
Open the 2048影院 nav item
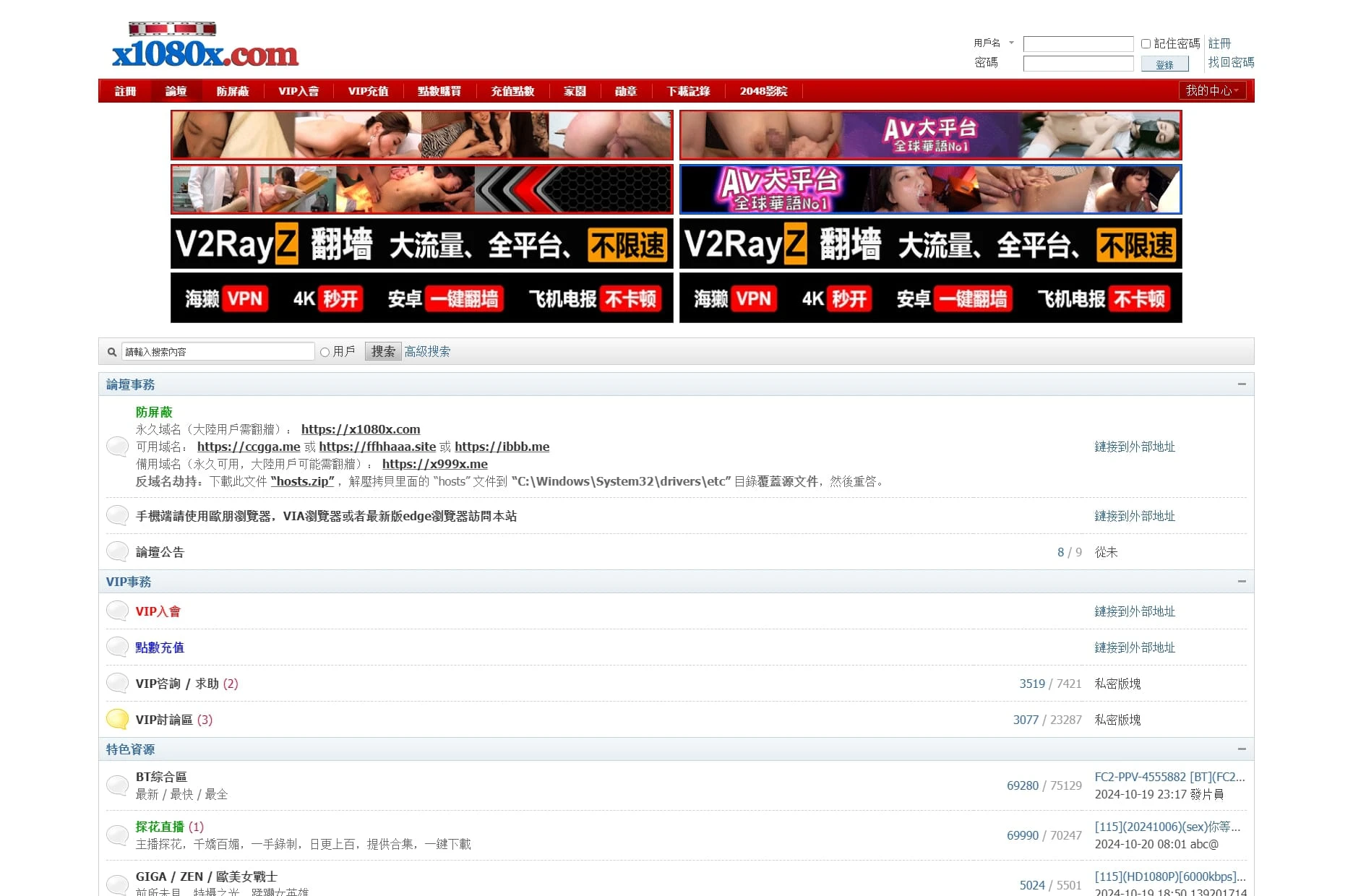[x=763, y=91]
